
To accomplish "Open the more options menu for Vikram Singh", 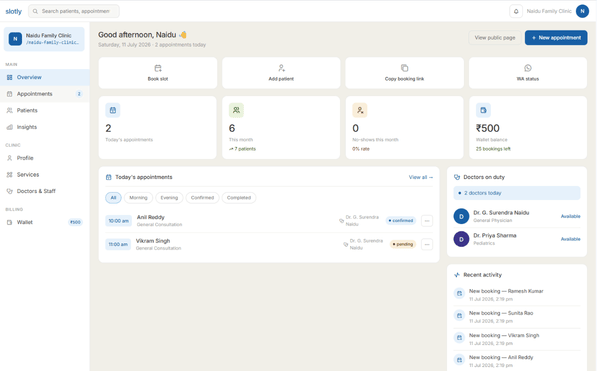I will click(x=427, y=245).
